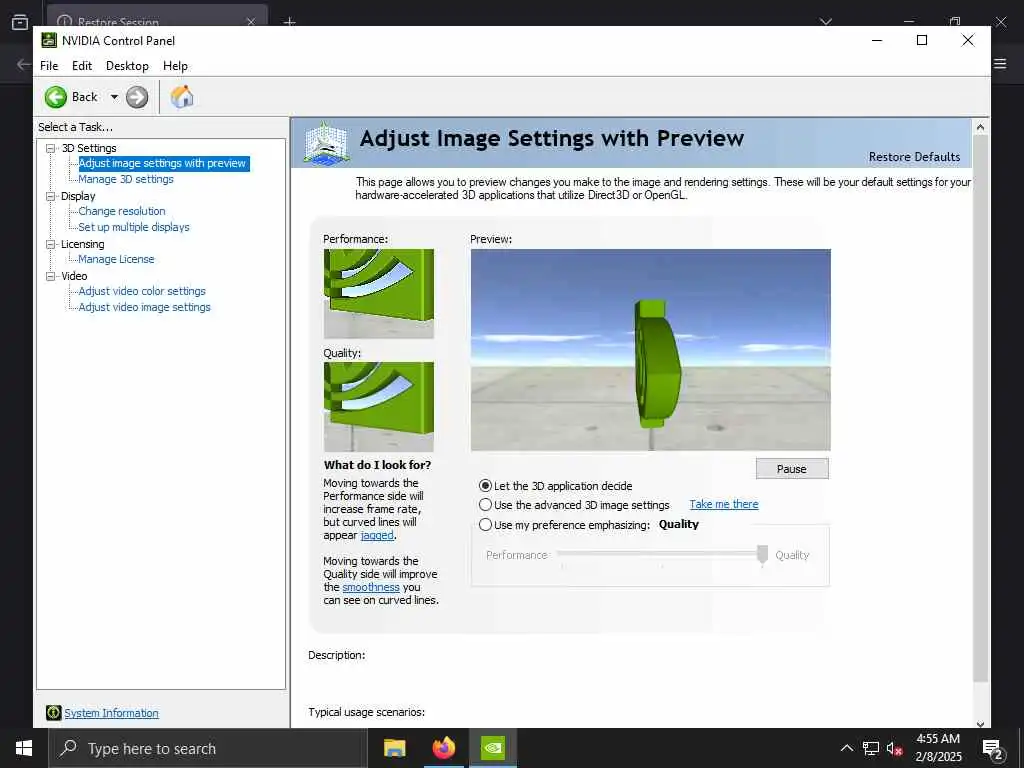This screenshot has width=1024, height=768.
Task: Open the System Information link
Action: [x=111, y=713]
